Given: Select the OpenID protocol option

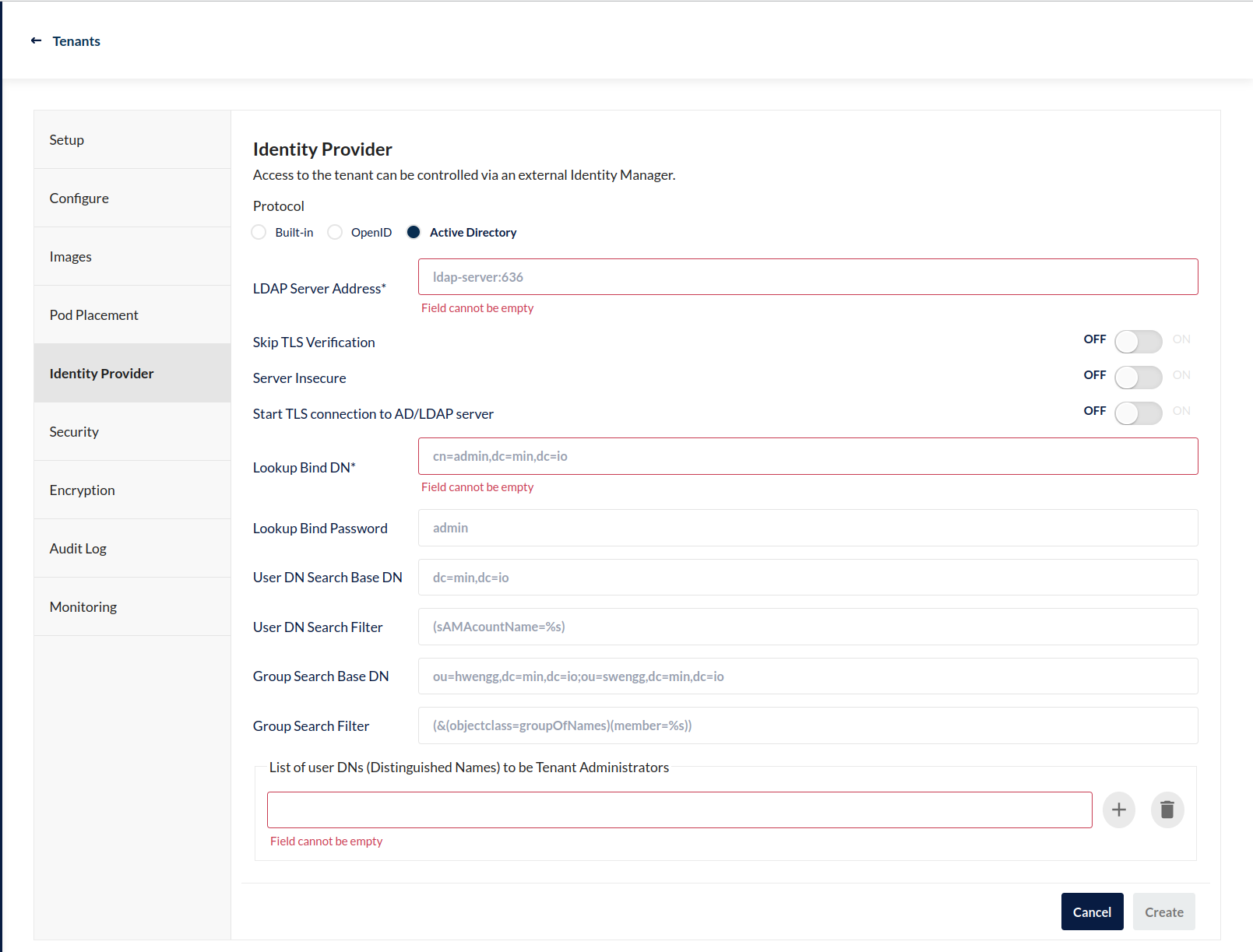Looking at the screenshot, I should tap(335, 232).
